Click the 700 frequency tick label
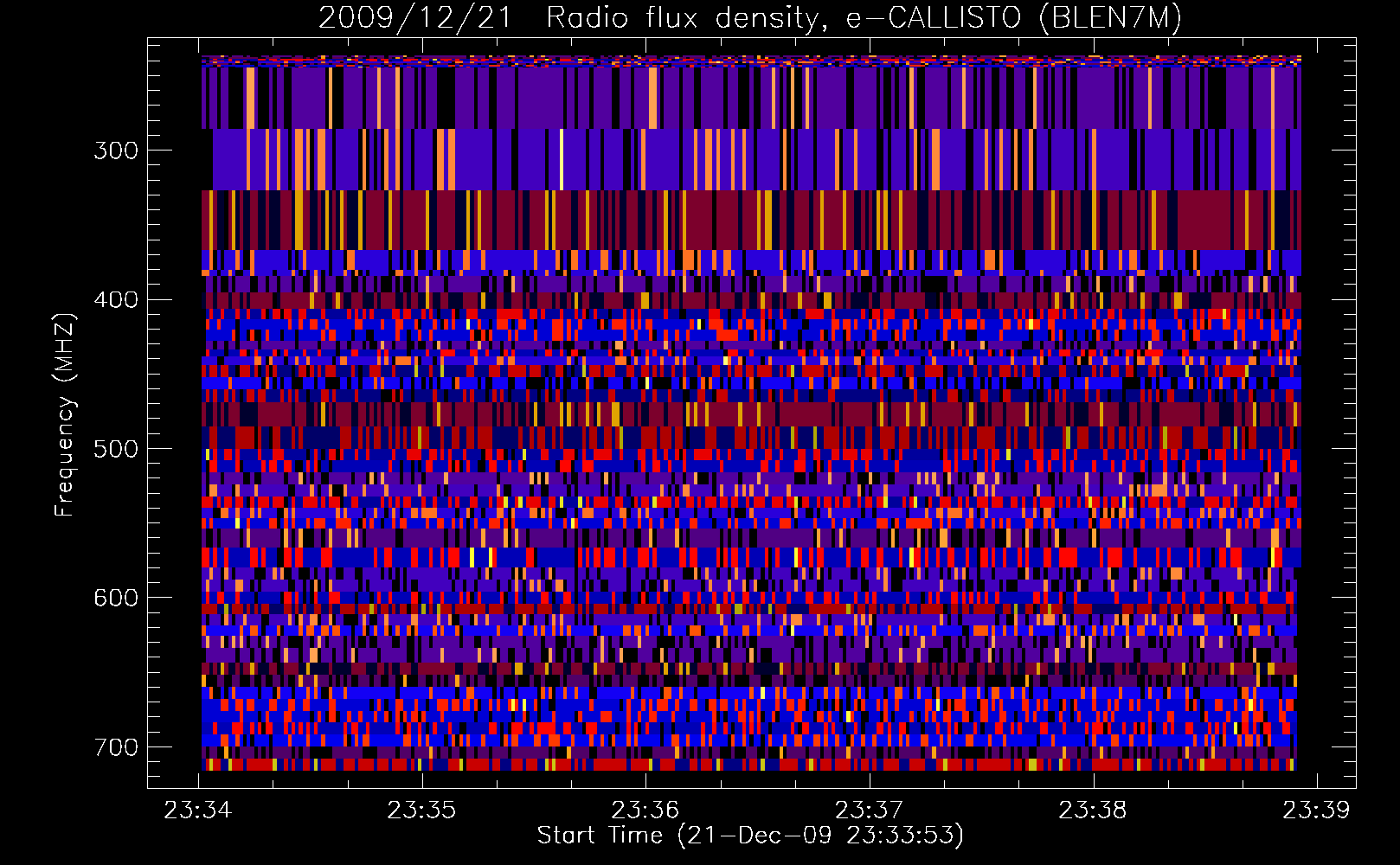The image size is (1400, 865). click(116, 747)
